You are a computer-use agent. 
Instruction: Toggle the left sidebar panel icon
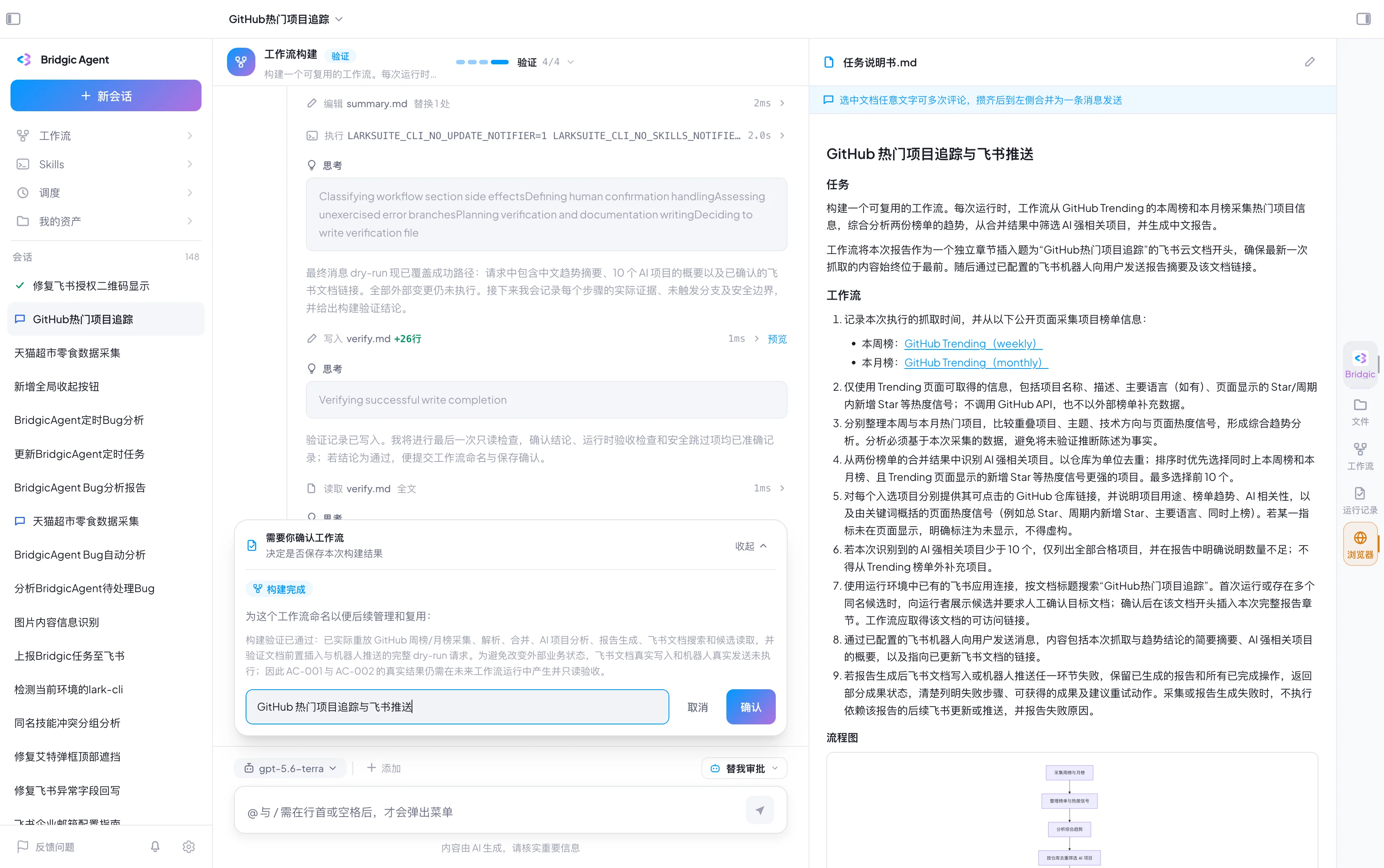[x=13, y=19]
